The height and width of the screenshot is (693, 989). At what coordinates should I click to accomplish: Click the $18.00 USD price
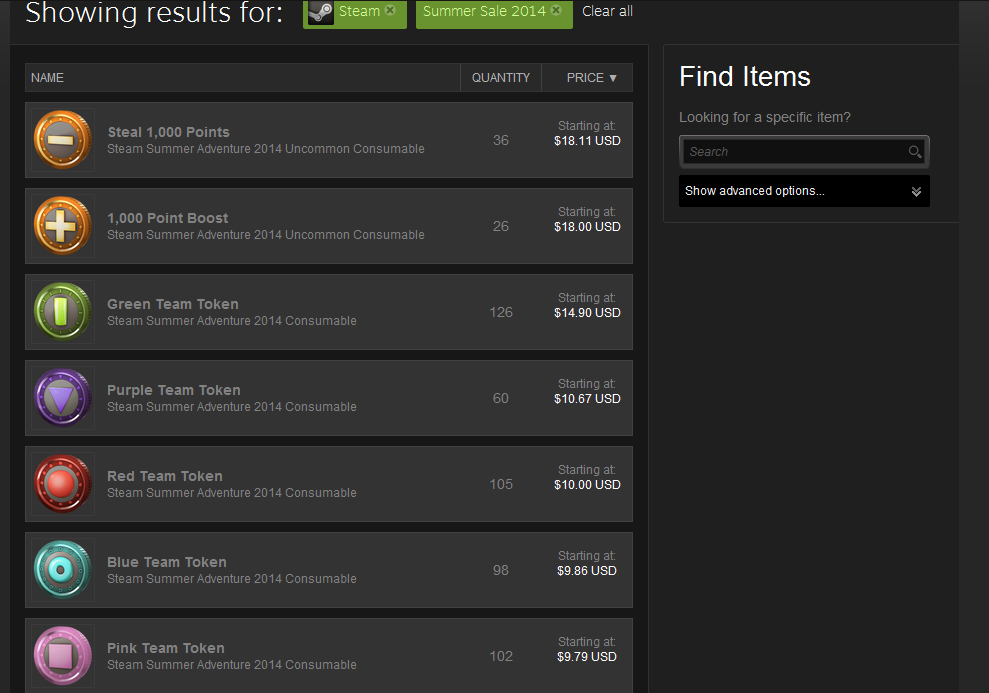click(587, 226)
